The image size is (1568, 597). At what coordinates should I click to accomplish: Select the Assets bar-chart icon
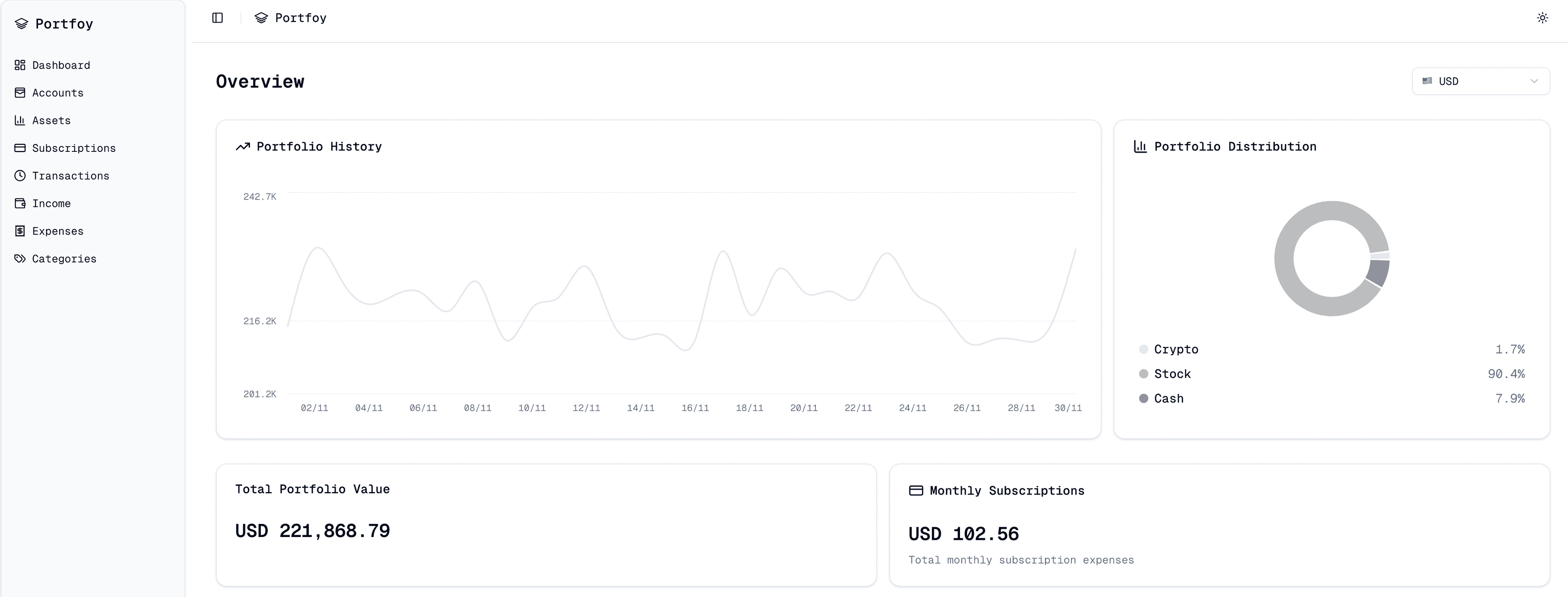(x=20, y=120)
